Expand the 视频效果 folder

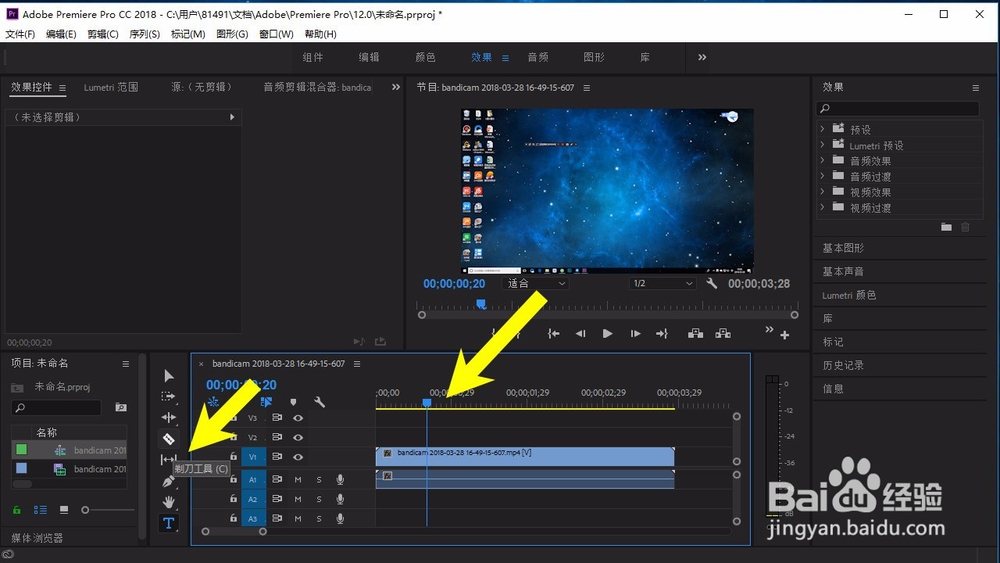coord(822,191)
